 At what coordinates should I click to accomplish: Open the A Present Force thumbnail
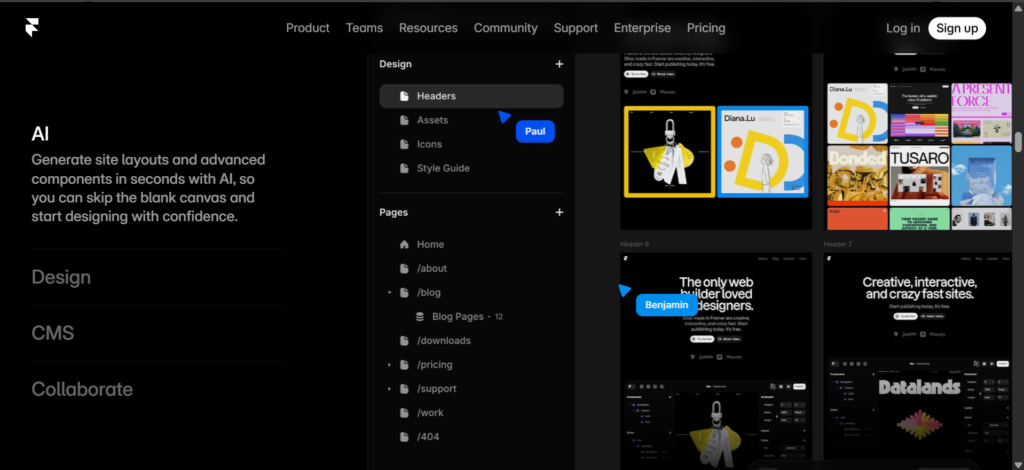pyautogui.click(x=982, y=113)
